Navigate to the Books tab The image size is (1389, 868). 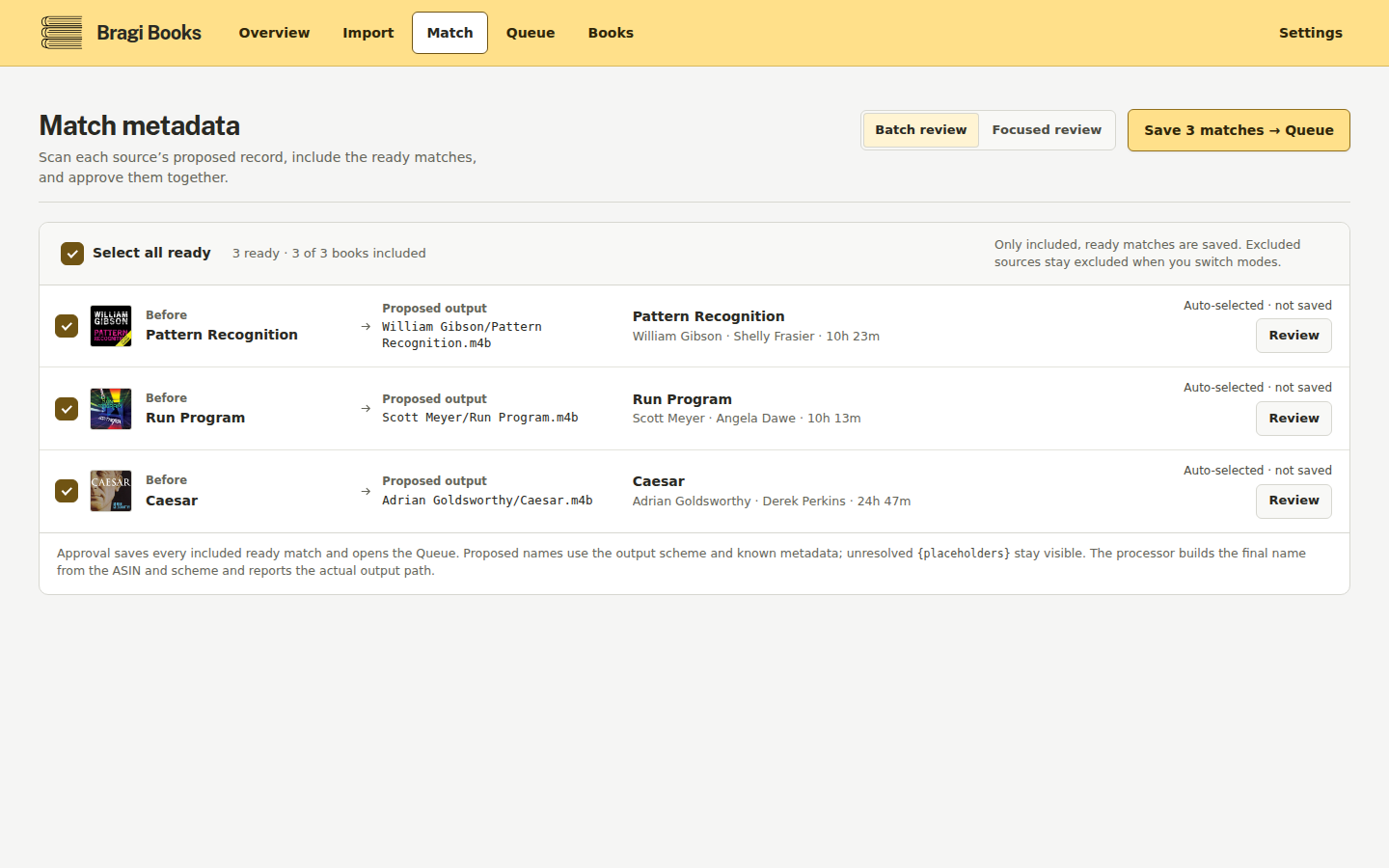(611, 33)
